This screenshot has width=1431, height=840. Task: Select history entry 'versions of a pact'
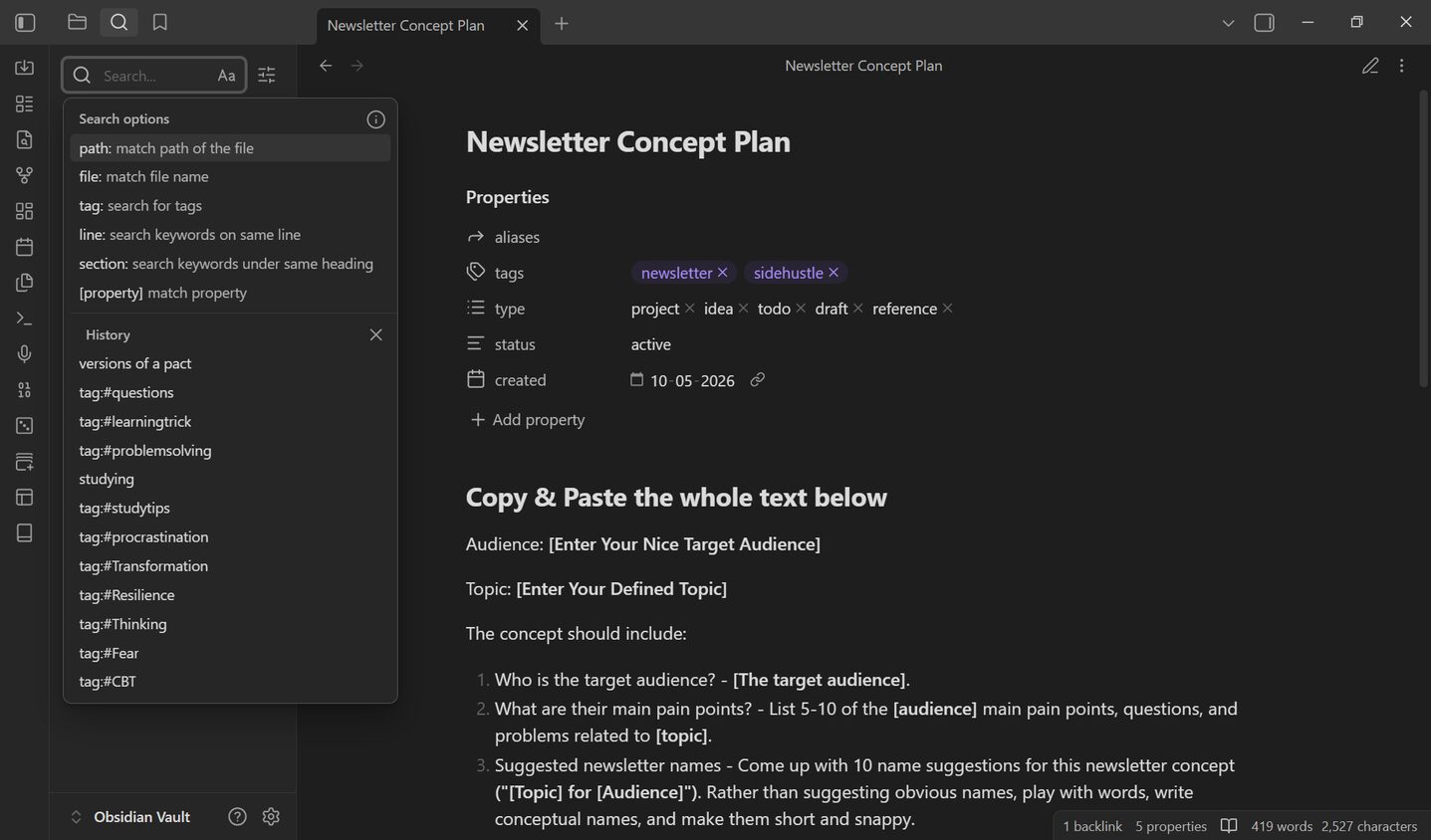coord(230,364)
